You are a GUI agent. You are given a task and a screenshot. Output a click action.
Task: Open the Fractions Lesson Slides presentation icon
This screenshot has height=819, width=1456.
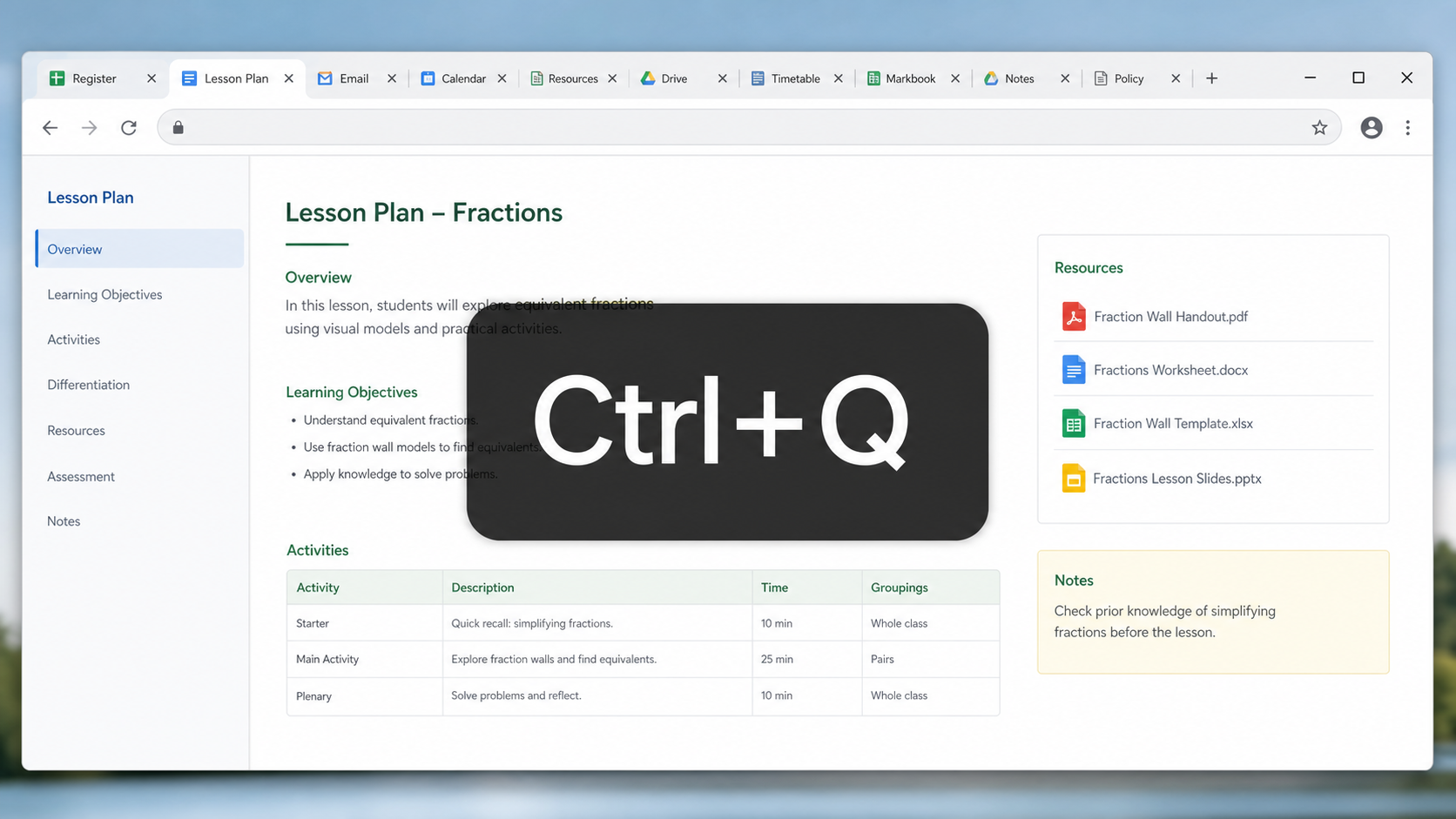tap(1074, 478)
